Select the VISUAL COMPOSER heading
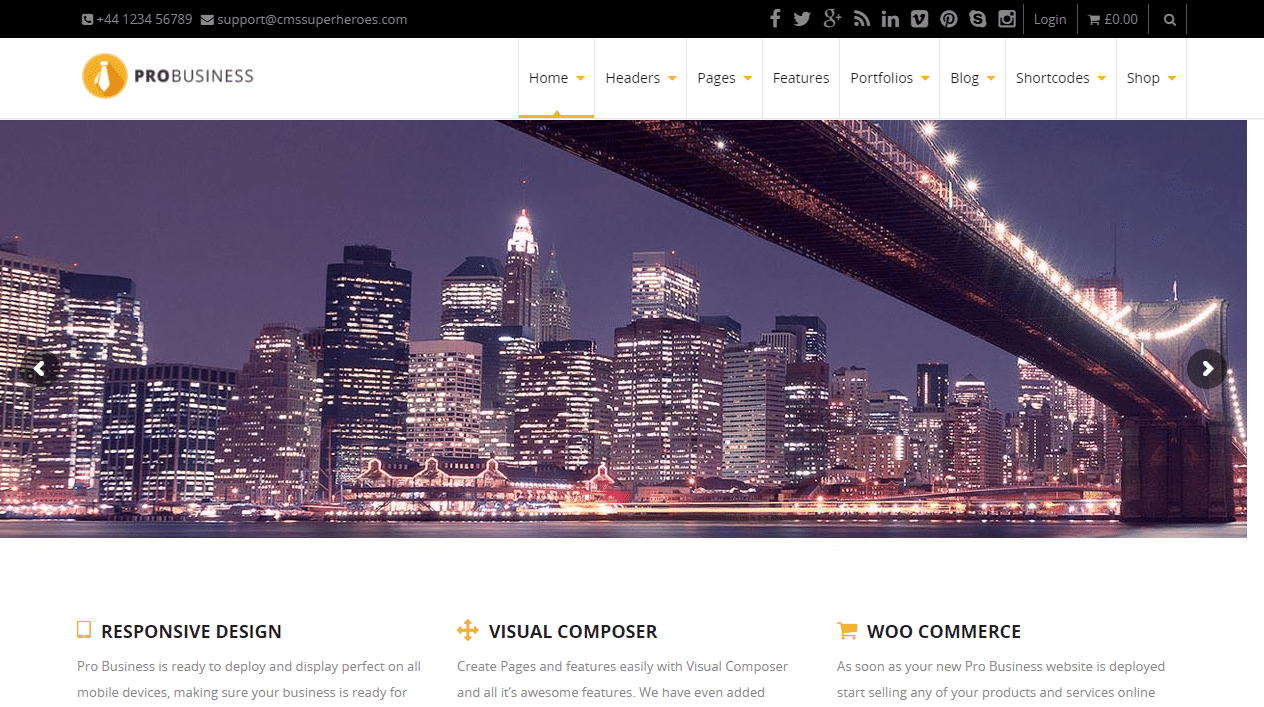The image size is (1264, 707). [573, 632]
